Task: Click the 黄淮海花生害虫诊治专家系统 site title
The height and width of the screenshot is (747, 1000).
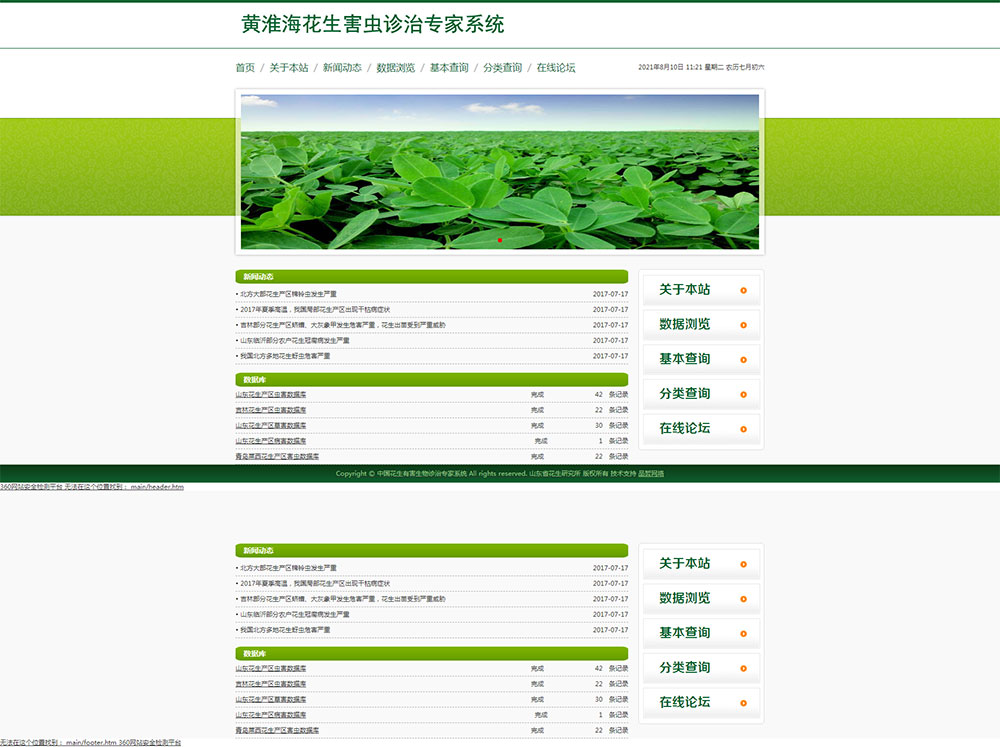Action: (x=373, y=24)
